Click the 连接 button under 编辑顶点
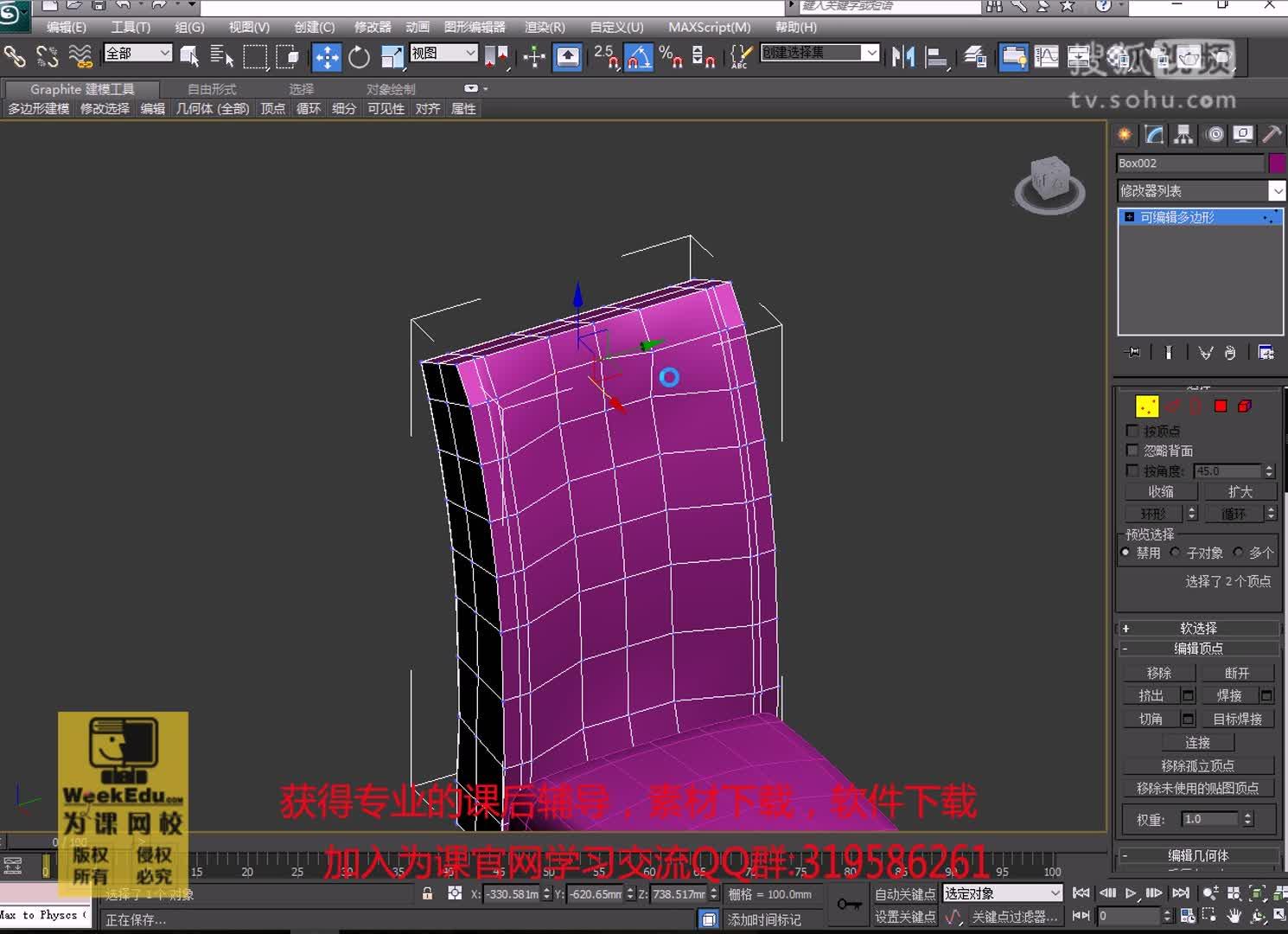This screenshot has height=934, width=1288. 1197,742
